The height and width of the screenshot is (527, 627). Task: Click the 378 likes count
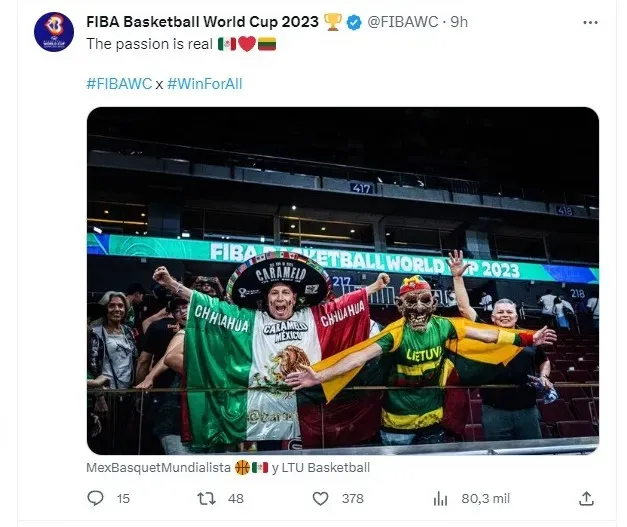(353, 499)
